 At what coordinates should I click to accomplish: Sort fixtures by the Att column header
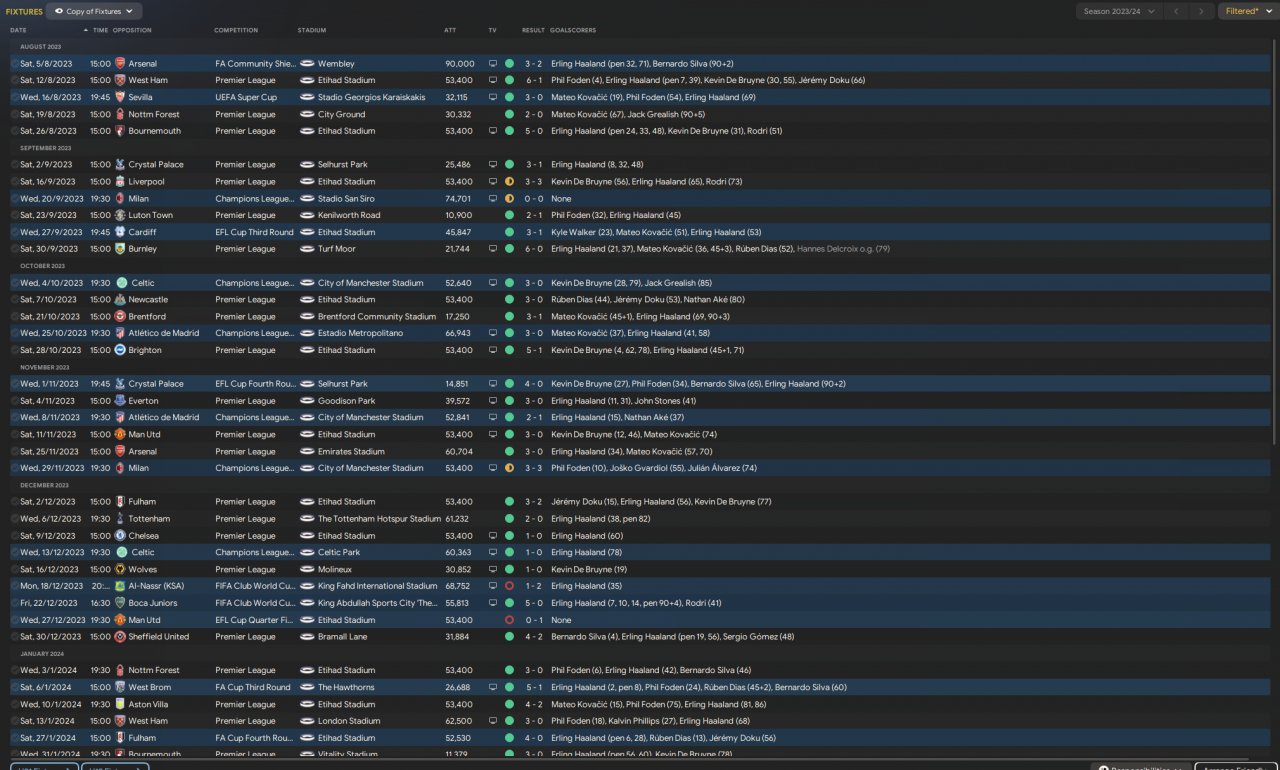(450, 30)
